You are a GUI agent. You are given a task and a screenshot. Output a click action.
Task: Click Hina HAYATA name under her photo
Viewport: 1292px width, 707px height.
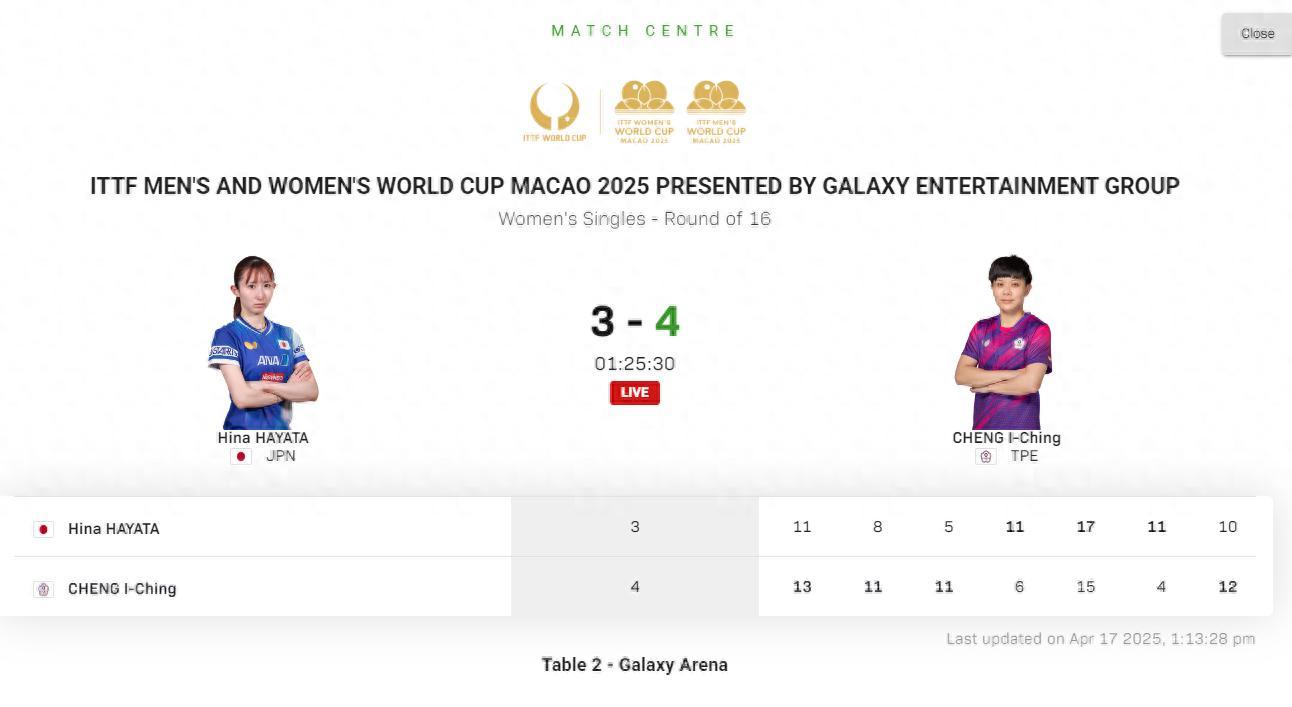pos(263,438)
